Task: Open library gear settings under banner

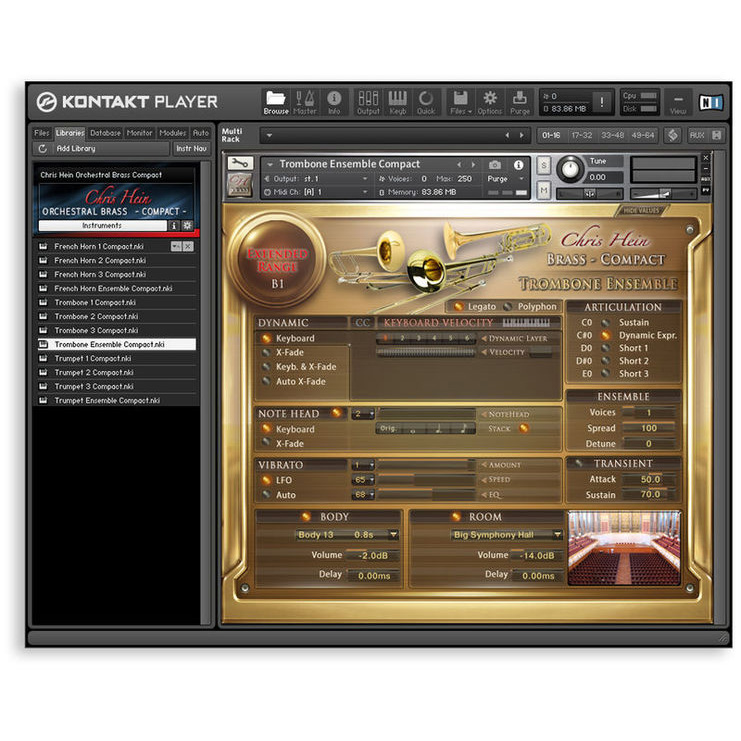Action: (x=187, y=226)
